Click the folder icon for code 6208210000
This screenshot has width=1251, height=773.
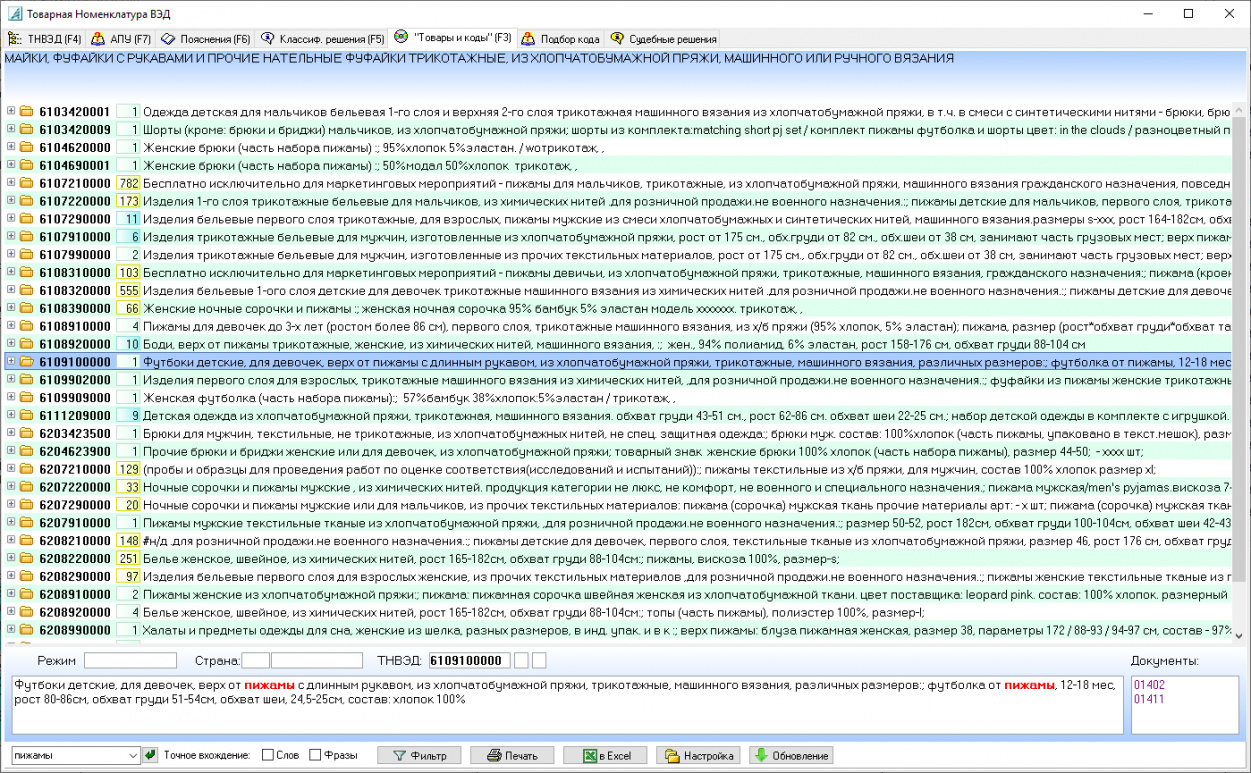point(27,541)
